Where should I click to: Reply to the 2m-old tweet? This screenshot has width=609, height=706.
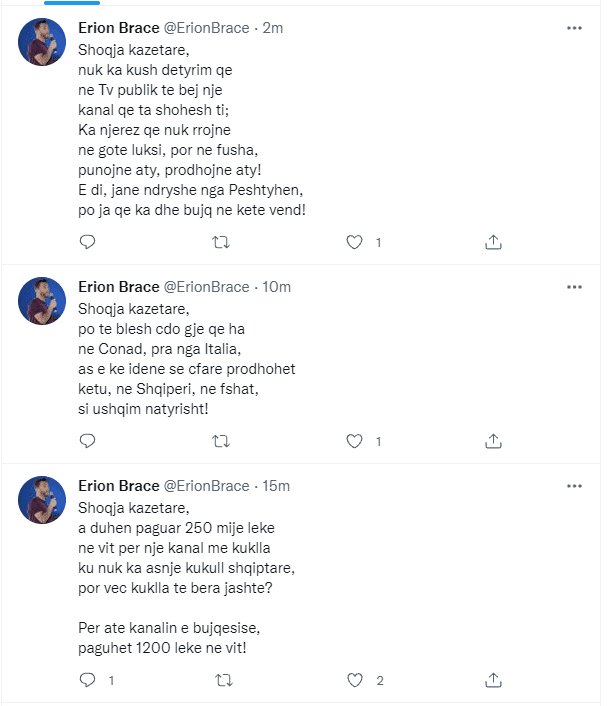coord(87,242)
